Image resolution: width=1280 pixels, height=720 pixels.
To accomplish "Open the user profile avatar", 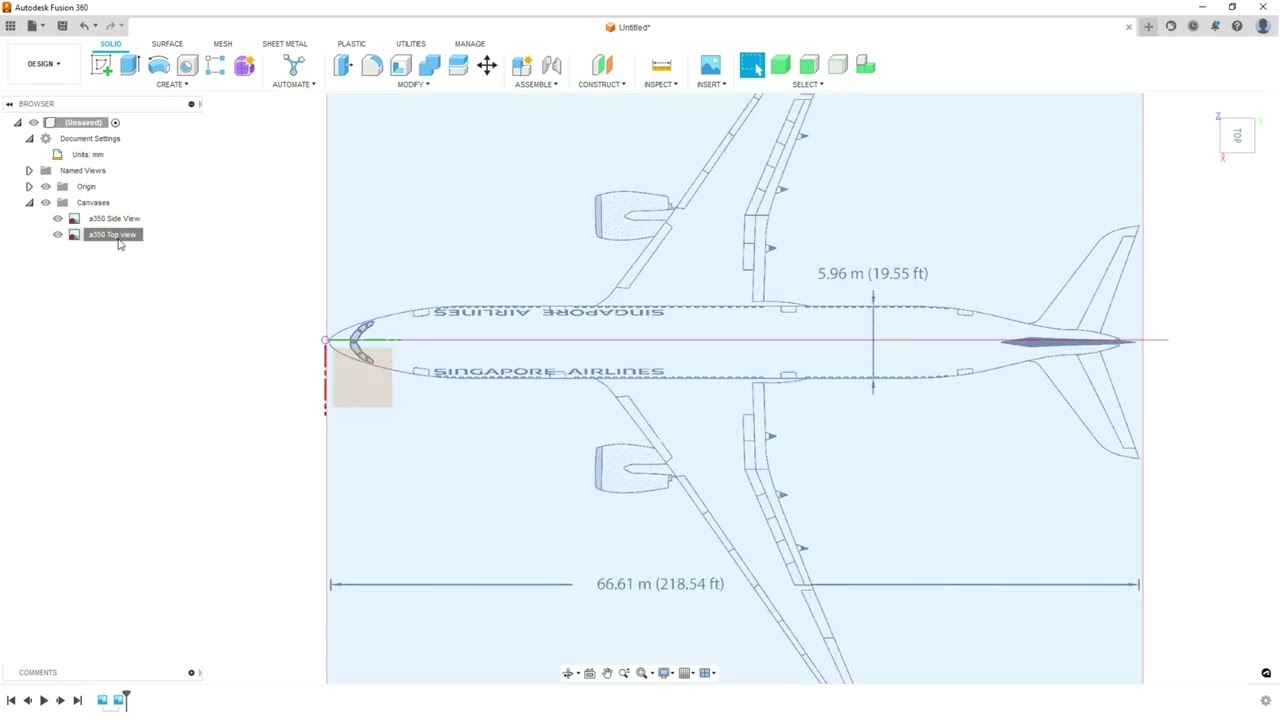I will point(1263,27).
